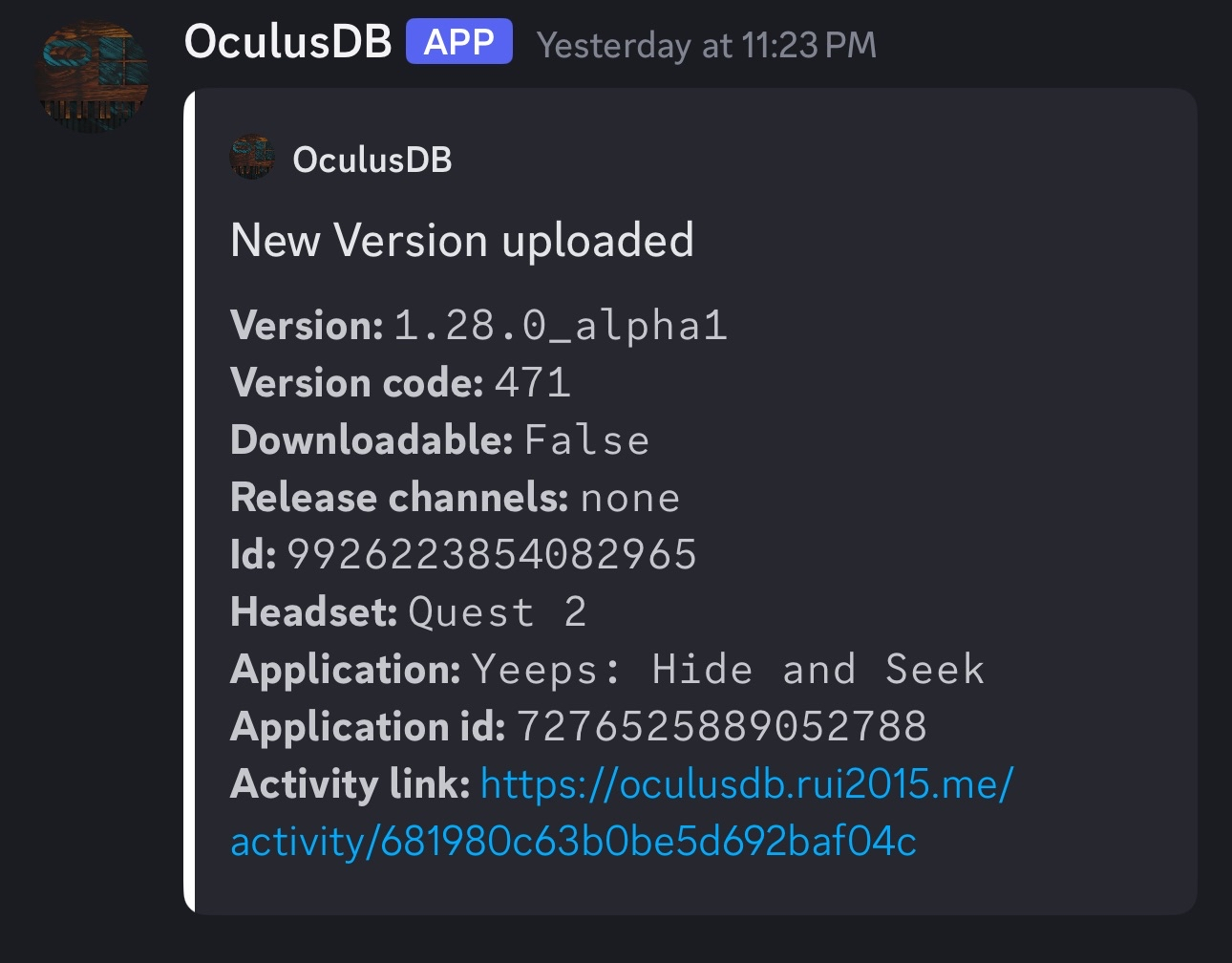Screen dimensions: 1232x963
Task: Click the application name Yeeps: Hide and Seek
Action: [x=729, y=670]
